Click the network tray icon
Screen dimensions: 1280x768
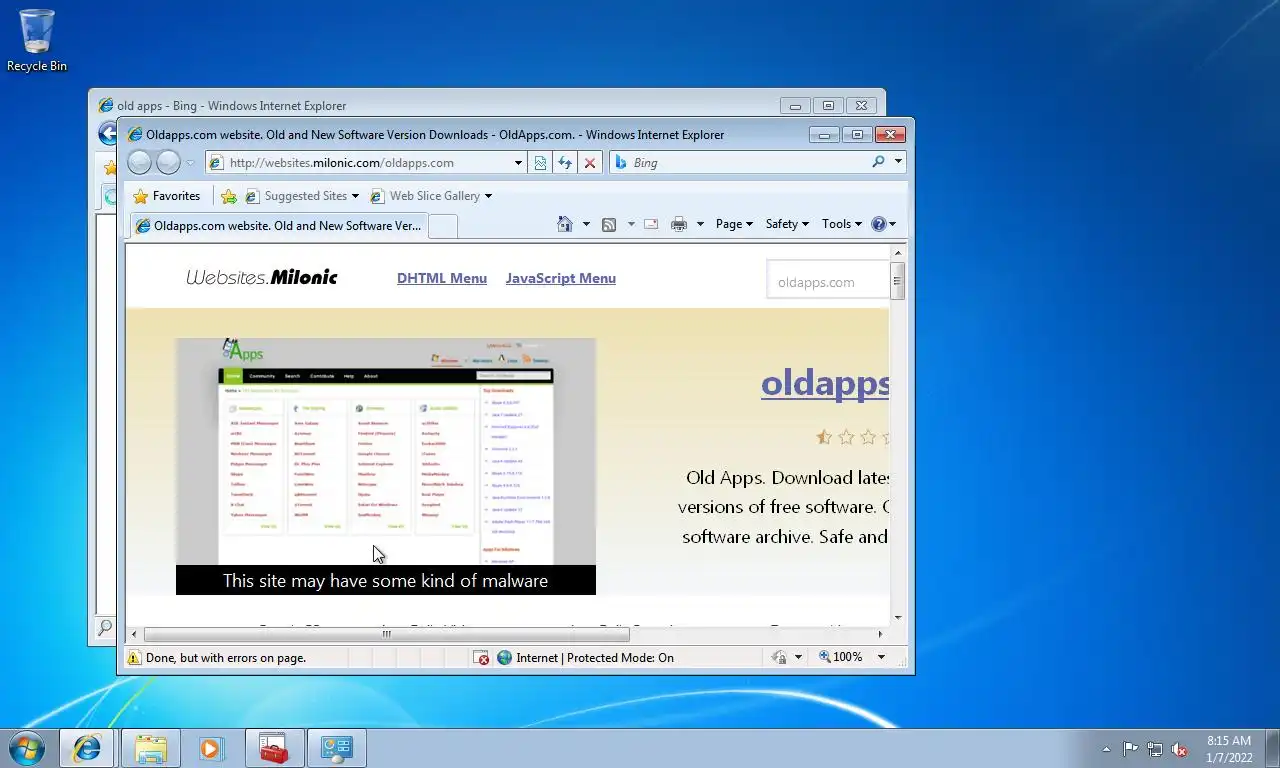[x=1155, y=749]
